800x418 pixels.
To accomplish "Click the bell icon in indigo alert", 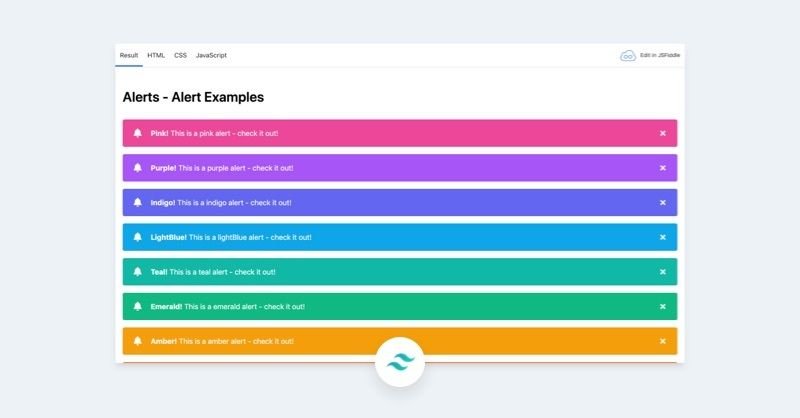I will click(138, 203).
